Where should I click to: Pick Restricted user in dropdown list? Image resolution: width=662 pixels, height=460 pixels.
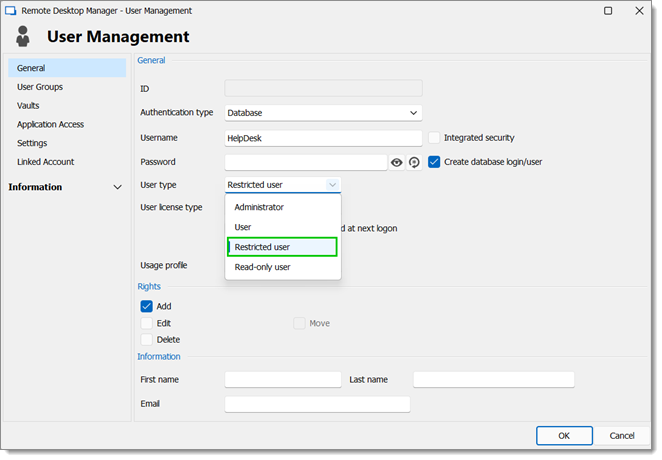click(x=282, y=247)
